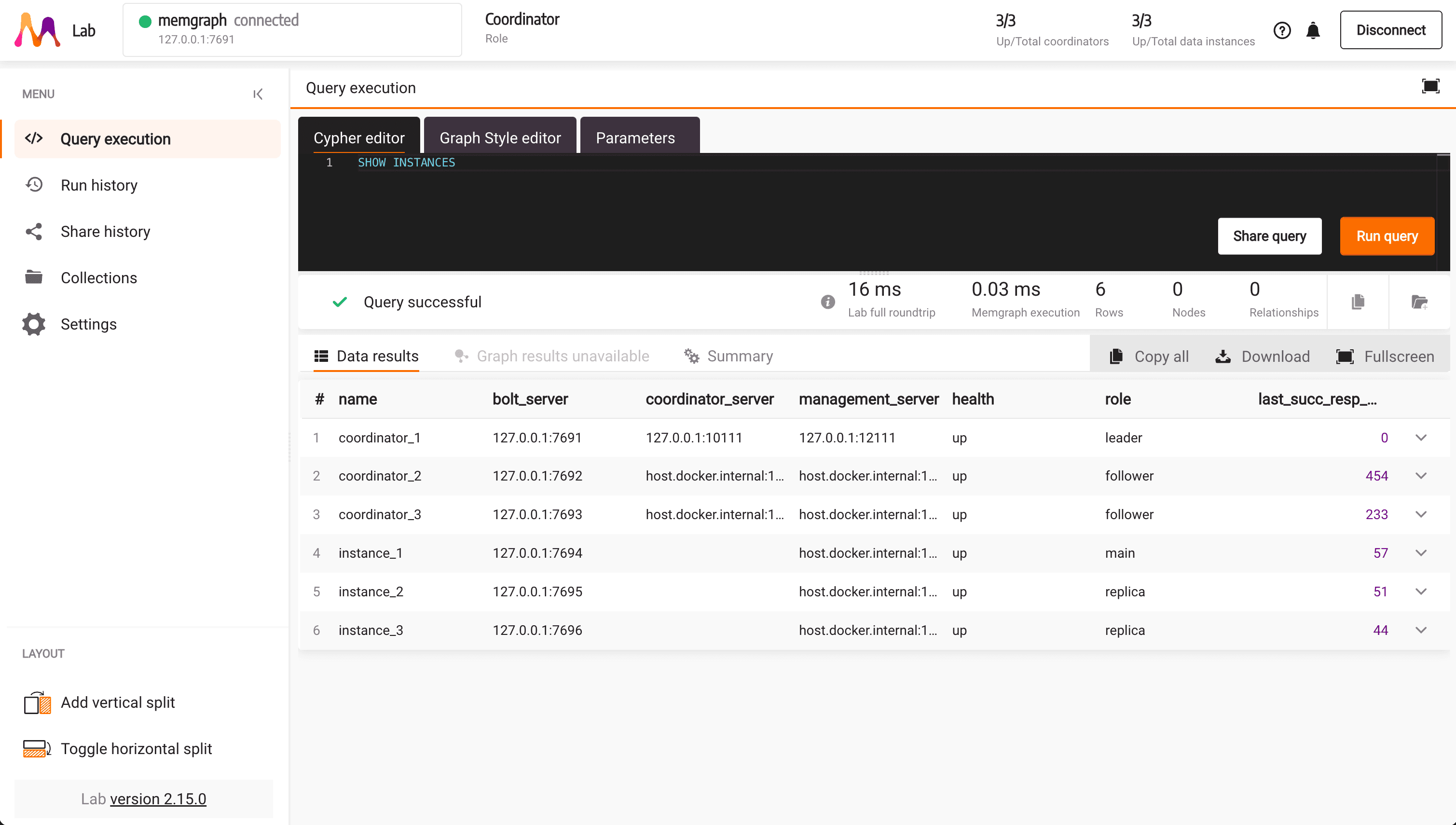The image size is (1456, 825).
Task: Click the 454 response value
Action: point(1377,476)
